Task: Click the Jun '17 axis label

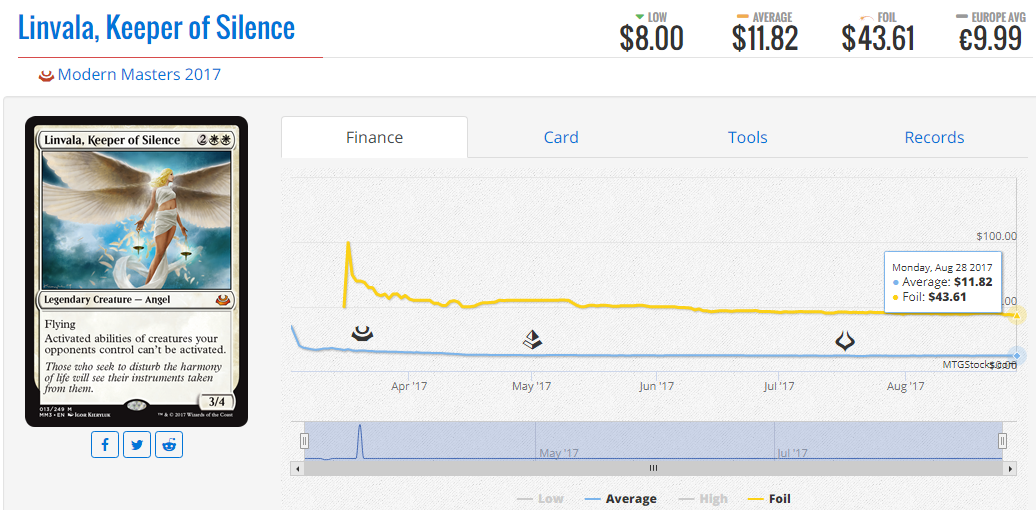Action: point(656,386)
